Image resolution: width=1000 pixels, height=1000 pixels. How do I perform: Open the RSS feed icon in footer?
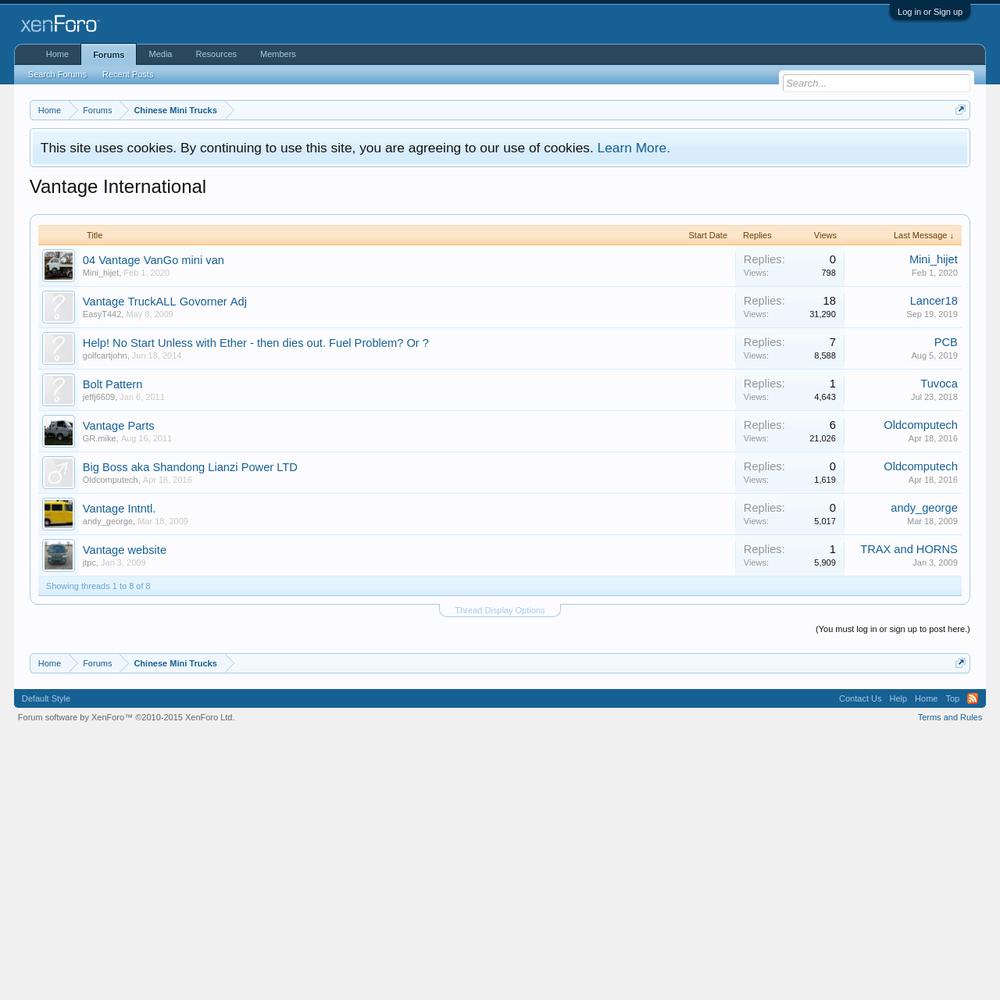pos(973,698)
